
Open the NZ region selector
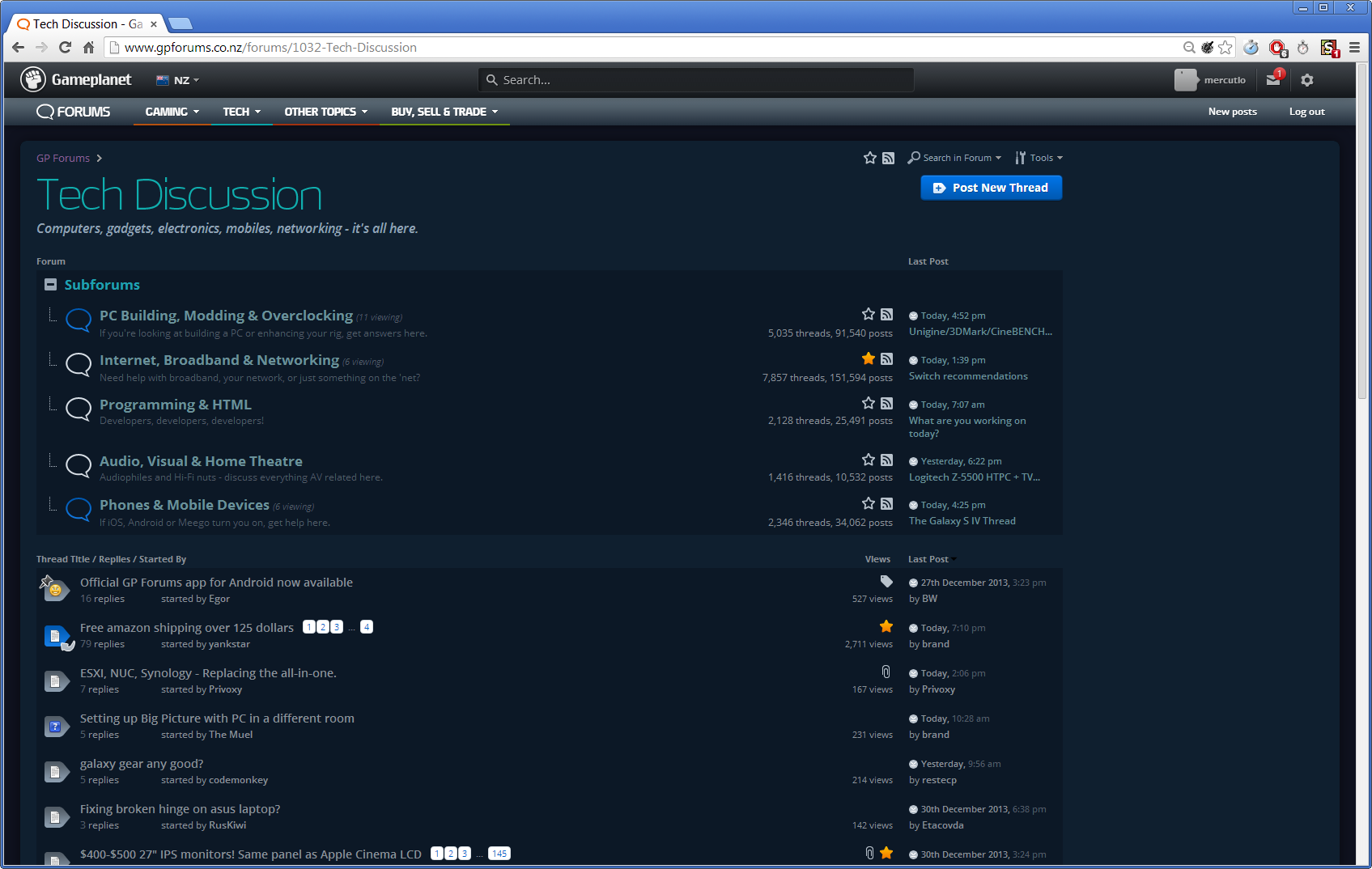click(x=176, y=79)
